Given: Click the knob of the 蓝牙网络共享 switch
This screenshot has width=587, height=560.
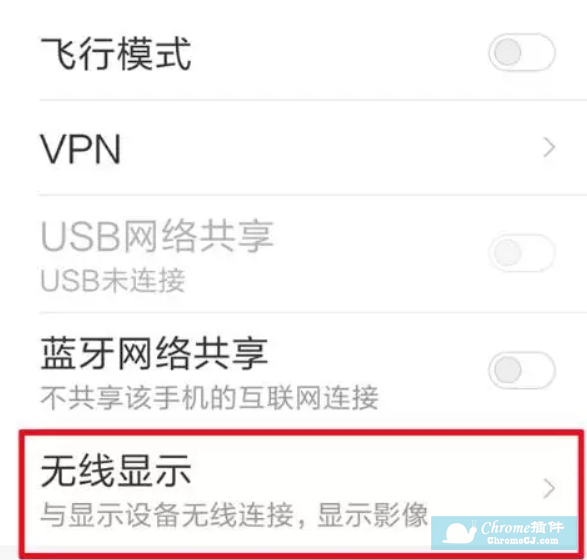Looking at the screenshot, I should coord(507,370).
